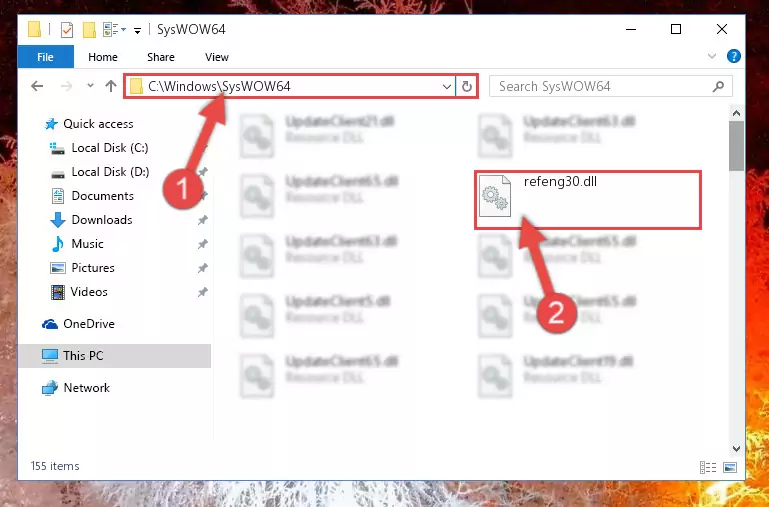Switch to details view layout

point(708,467)
